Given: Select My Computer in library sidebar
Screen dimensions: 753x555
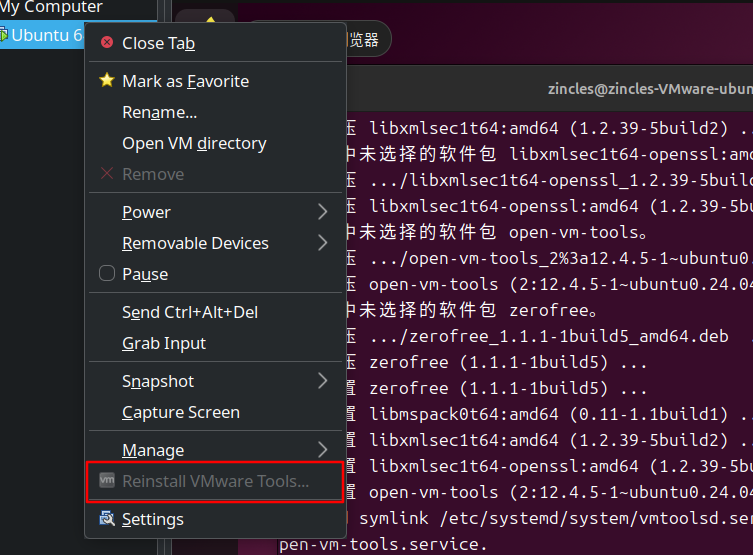Looking at the screenshot, I should point(51,7).
